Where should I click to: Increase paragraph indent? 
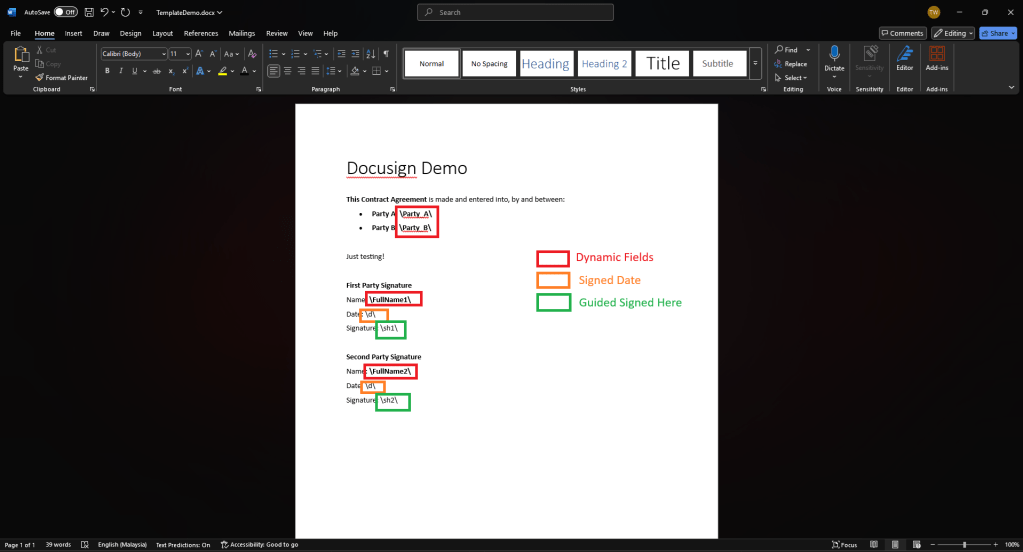point(355,54)
